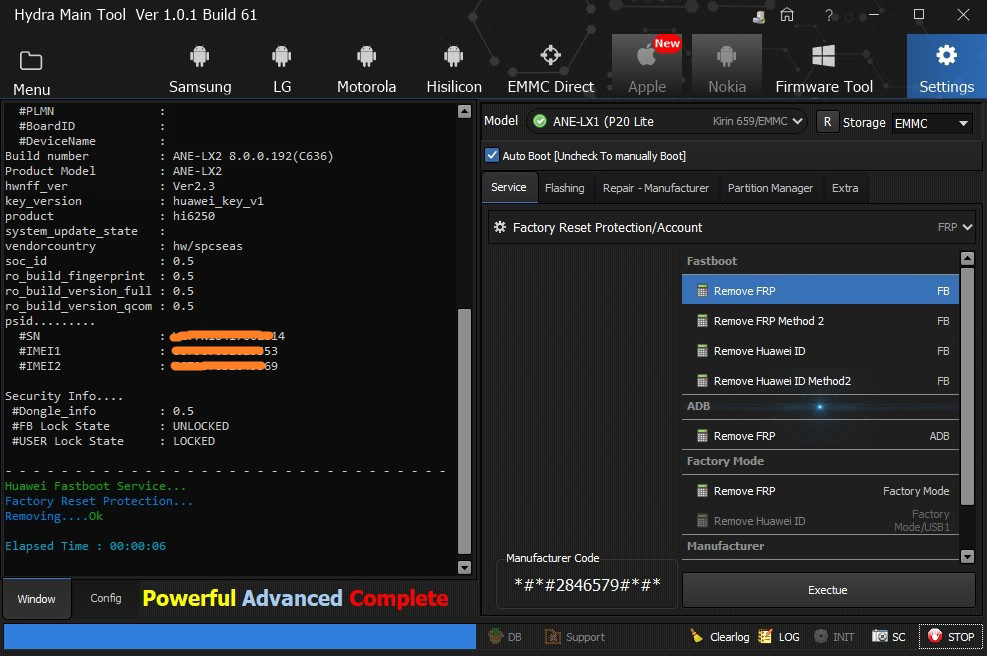Click the home icon in title bar
The height and width of the screenshot is (656, 987).
[787, 14]
